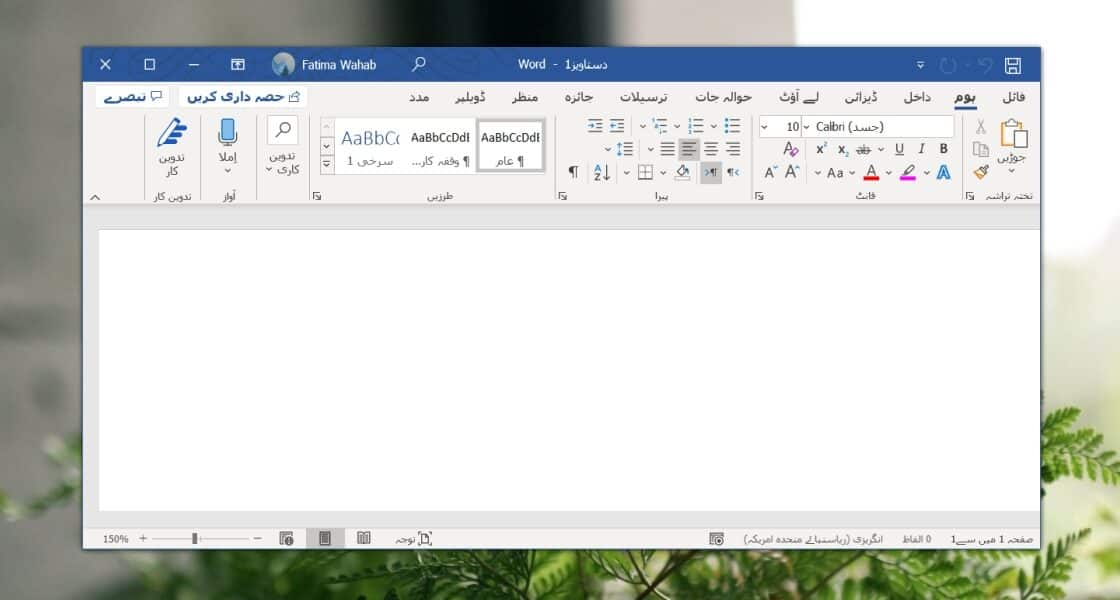This screenshot has height=600, width=1120.
Task: Click the Read Mode book icon in status bar
Action: (x=364, y=538)
